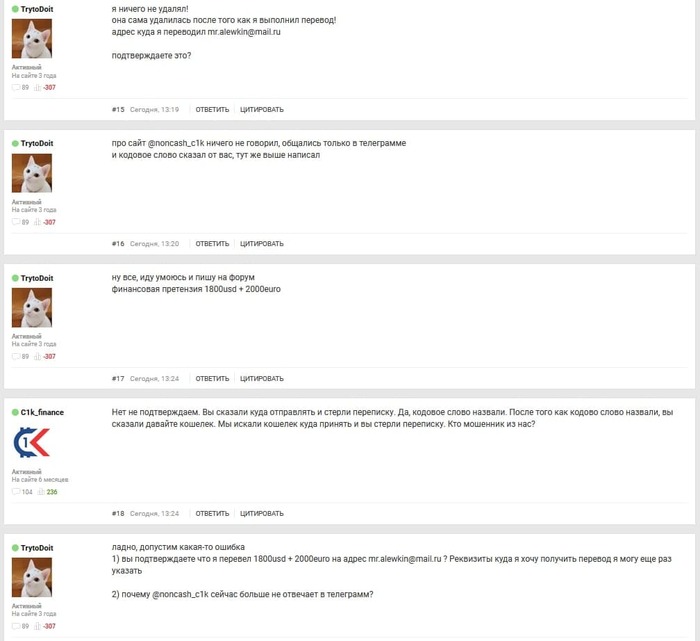
Task: Click the online status dot in post #16
Action: (15, 143)
